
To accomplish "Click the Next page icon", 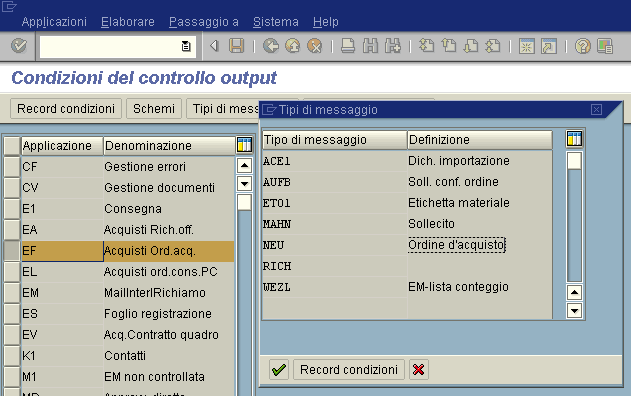I will click(470, 46).
